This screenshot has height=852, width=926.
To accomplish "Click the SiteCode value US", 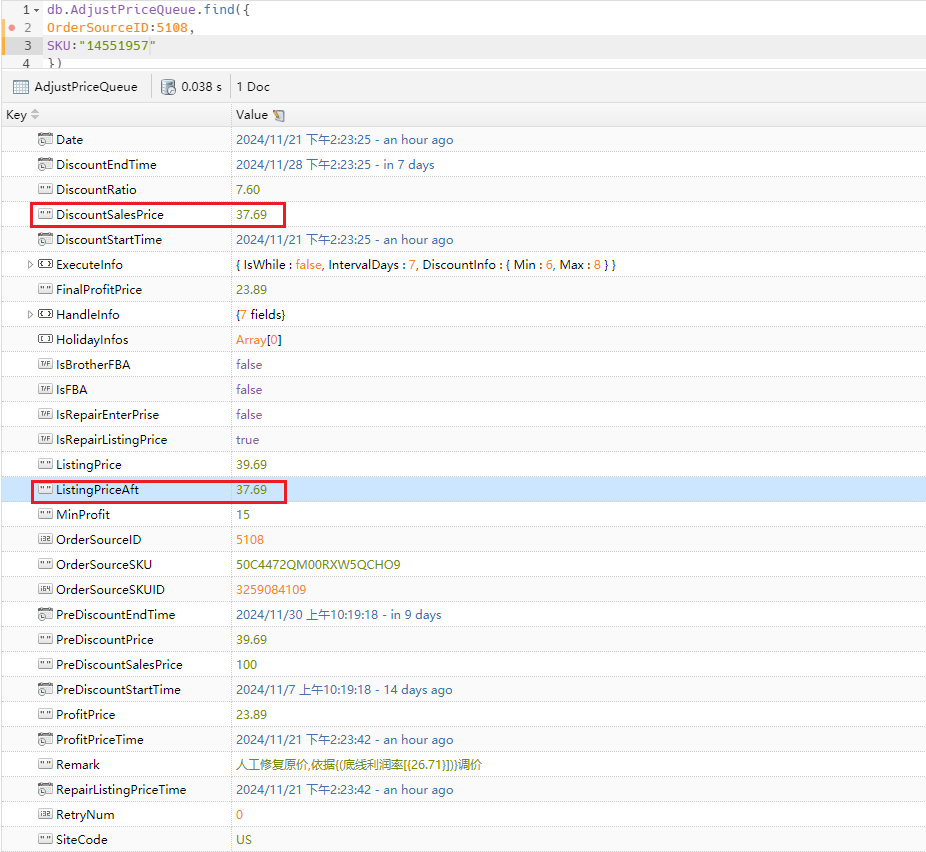I will pos(244,840).
